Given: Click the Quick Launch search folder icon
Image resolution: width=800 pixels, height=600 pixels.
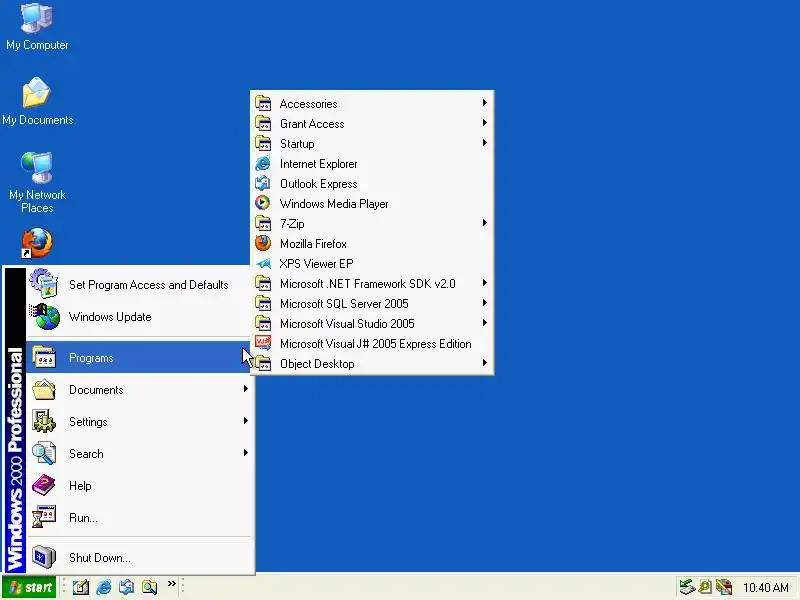Looking at the screenshot, I should [149, 587].
